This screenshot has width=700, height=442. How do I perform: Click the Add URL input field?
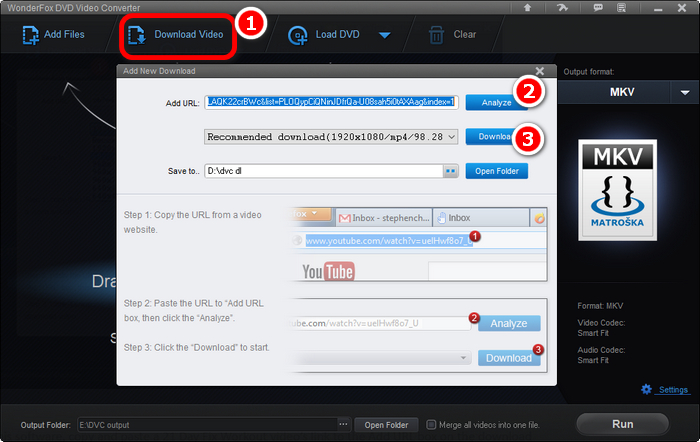click(x=331, y=102)
